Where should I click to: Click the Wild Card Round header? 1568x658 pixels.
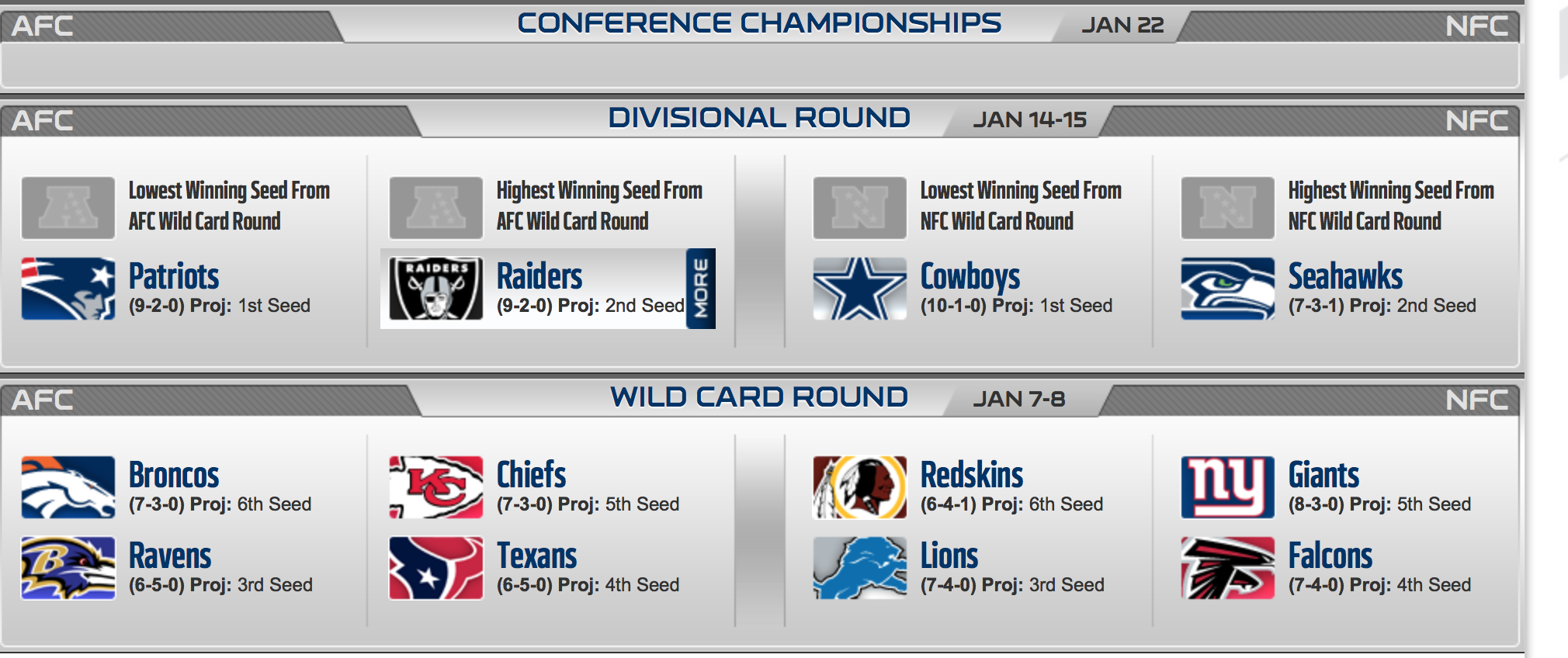pos(759,397)
